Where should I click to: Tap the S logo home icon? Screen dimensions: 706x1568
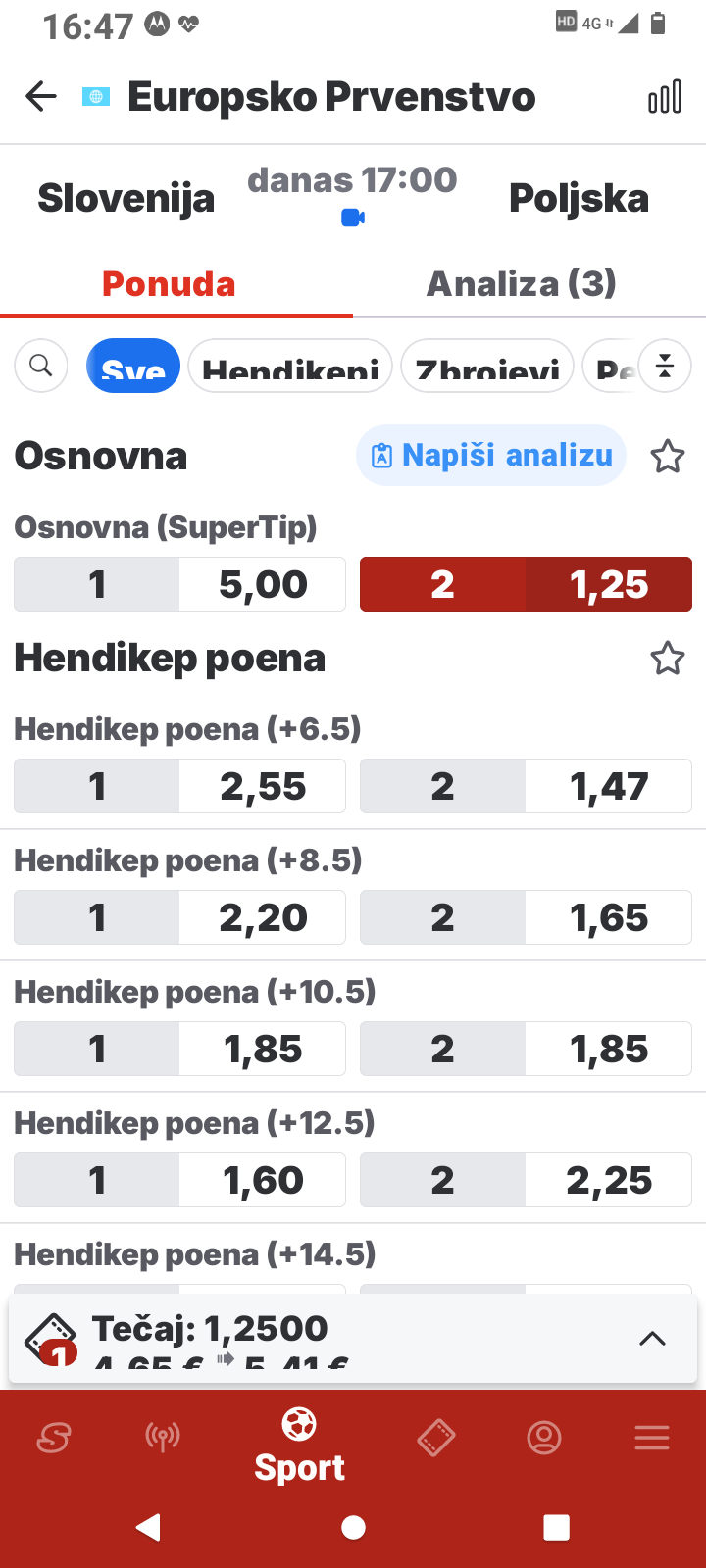point(54,1438)
